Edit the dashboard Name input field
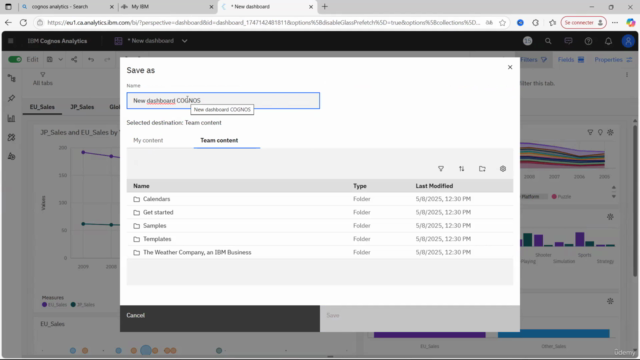Screen dimensions: 640x360 pyautogui.click(x=223, y=100)
